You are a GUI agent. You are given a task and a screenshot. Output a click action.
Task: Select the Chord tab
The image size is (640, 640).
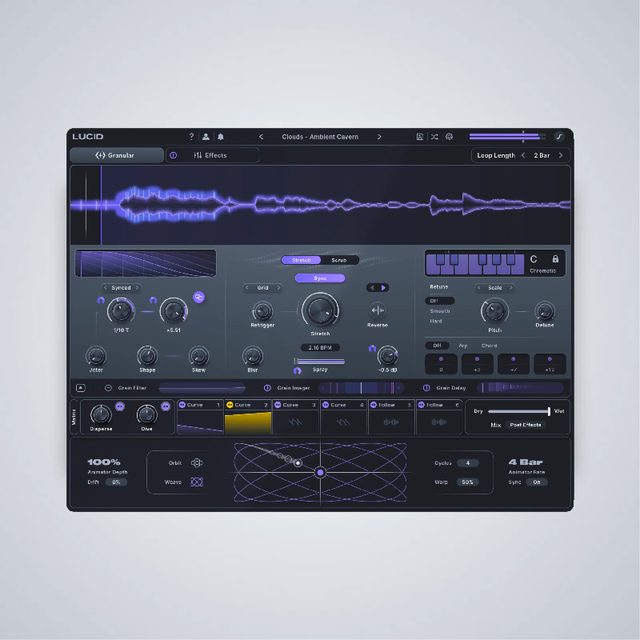click(x=489, y=346)
